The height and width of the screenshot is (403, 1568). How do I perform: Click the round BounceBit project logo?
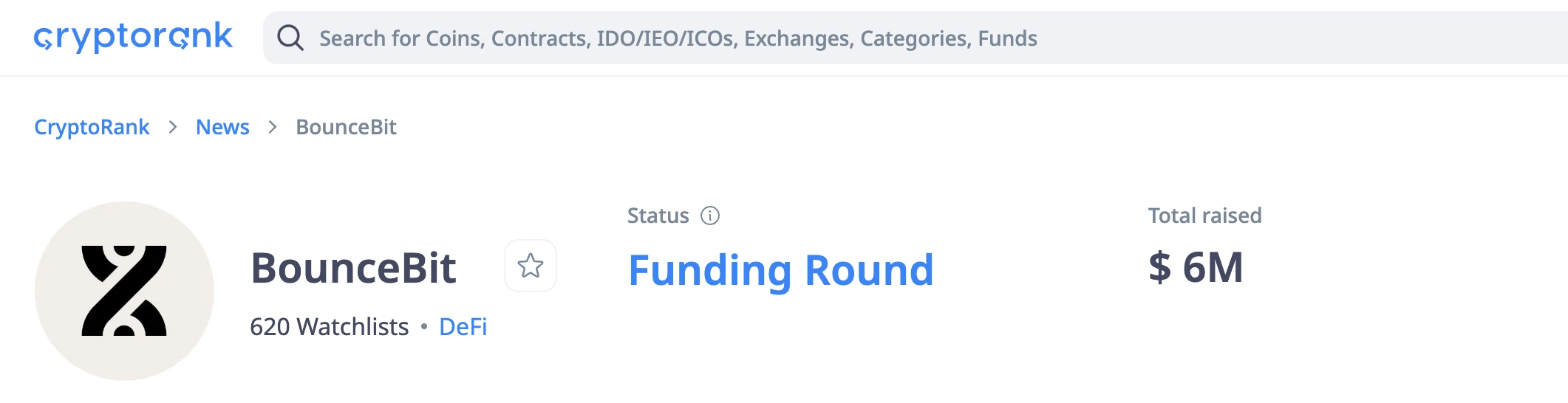pos(124,291)
